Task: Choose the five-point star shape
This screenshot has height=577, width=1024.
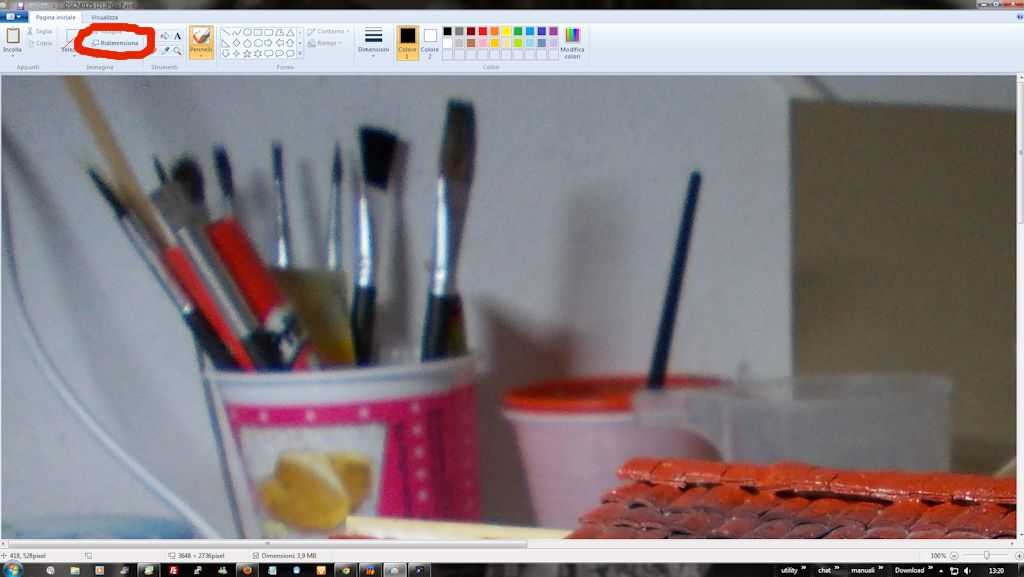Action: pos(247,54)
